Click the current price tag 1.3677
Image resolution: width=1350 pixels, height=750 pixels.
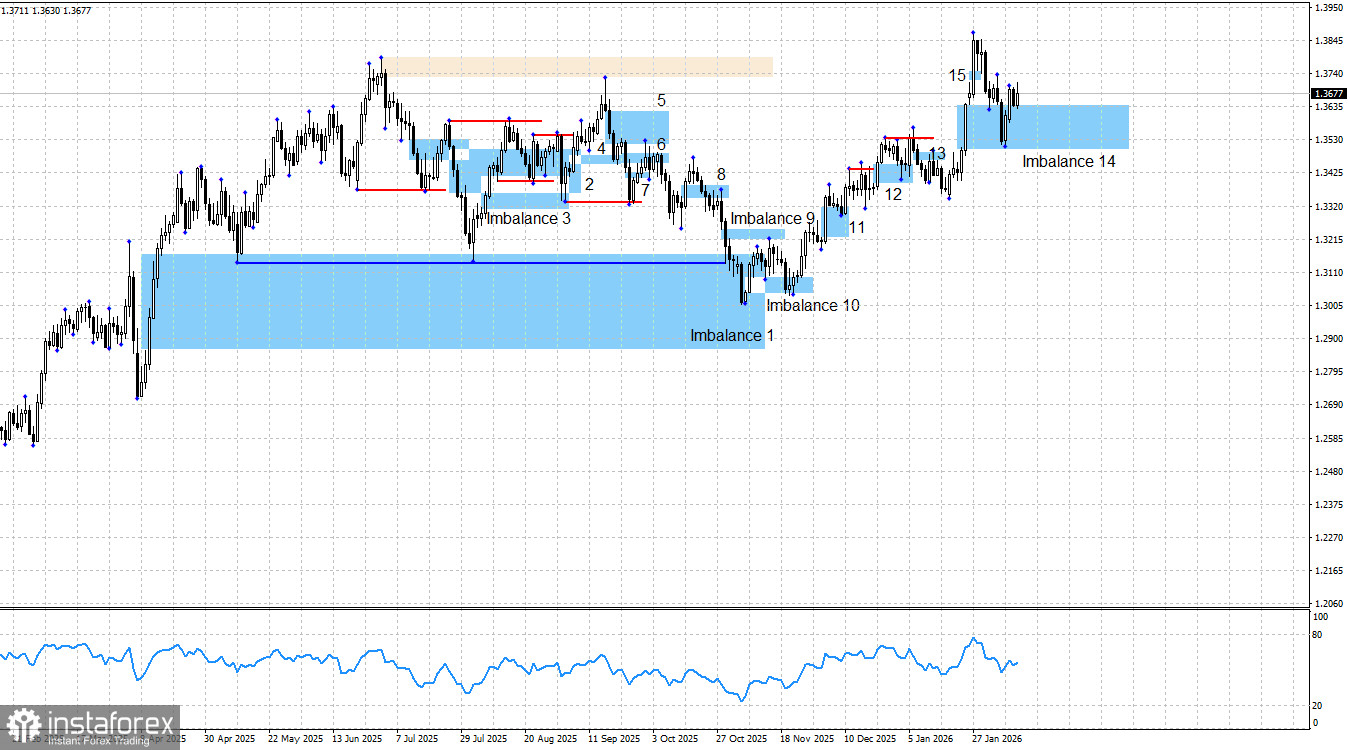1328,94
